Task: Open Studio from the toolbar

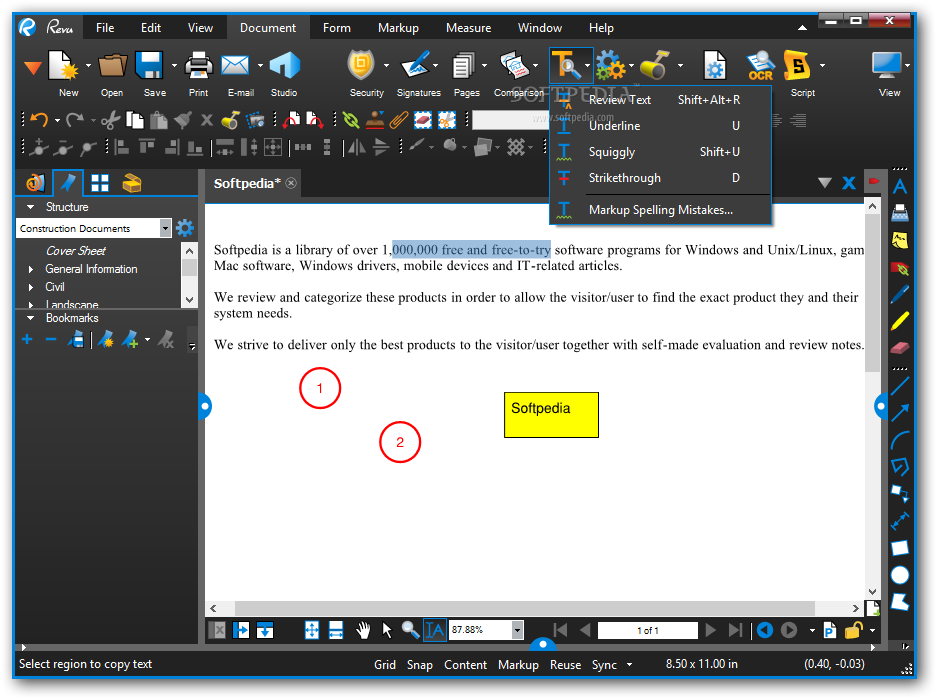Action: click(284, 66)
